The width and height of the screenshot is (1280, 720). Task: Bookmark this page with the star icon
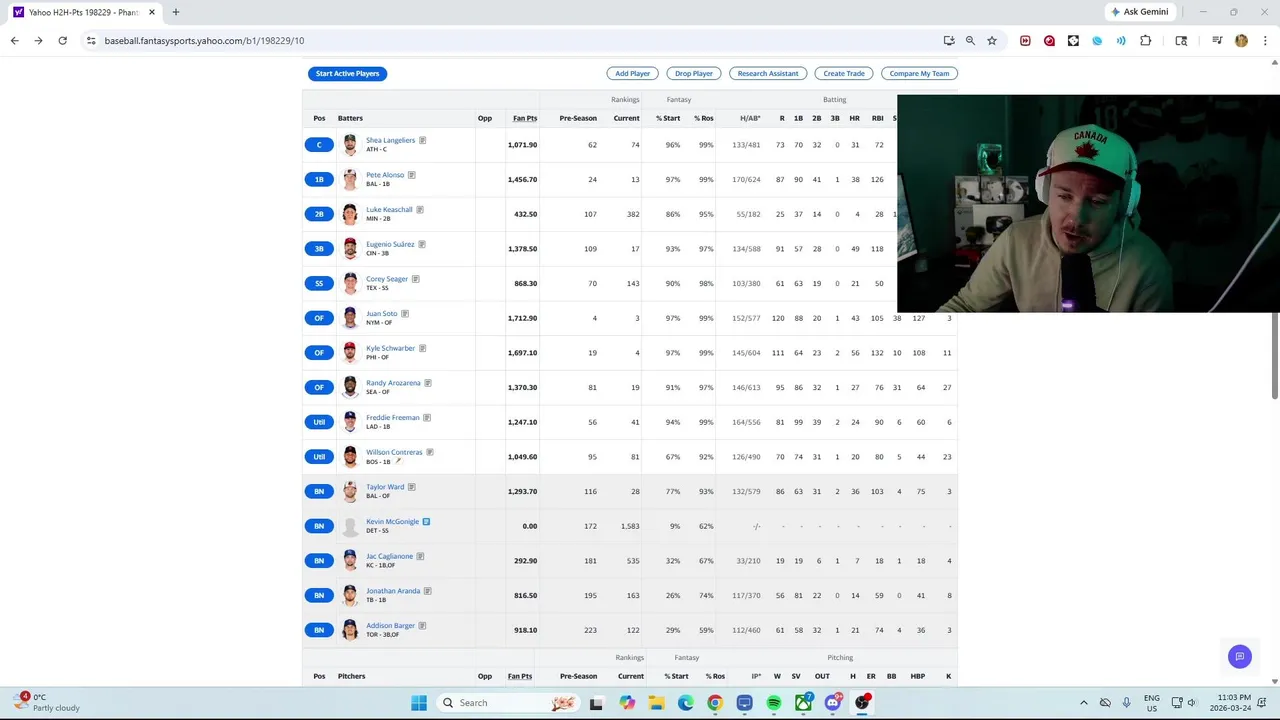(x=991, y=41)
